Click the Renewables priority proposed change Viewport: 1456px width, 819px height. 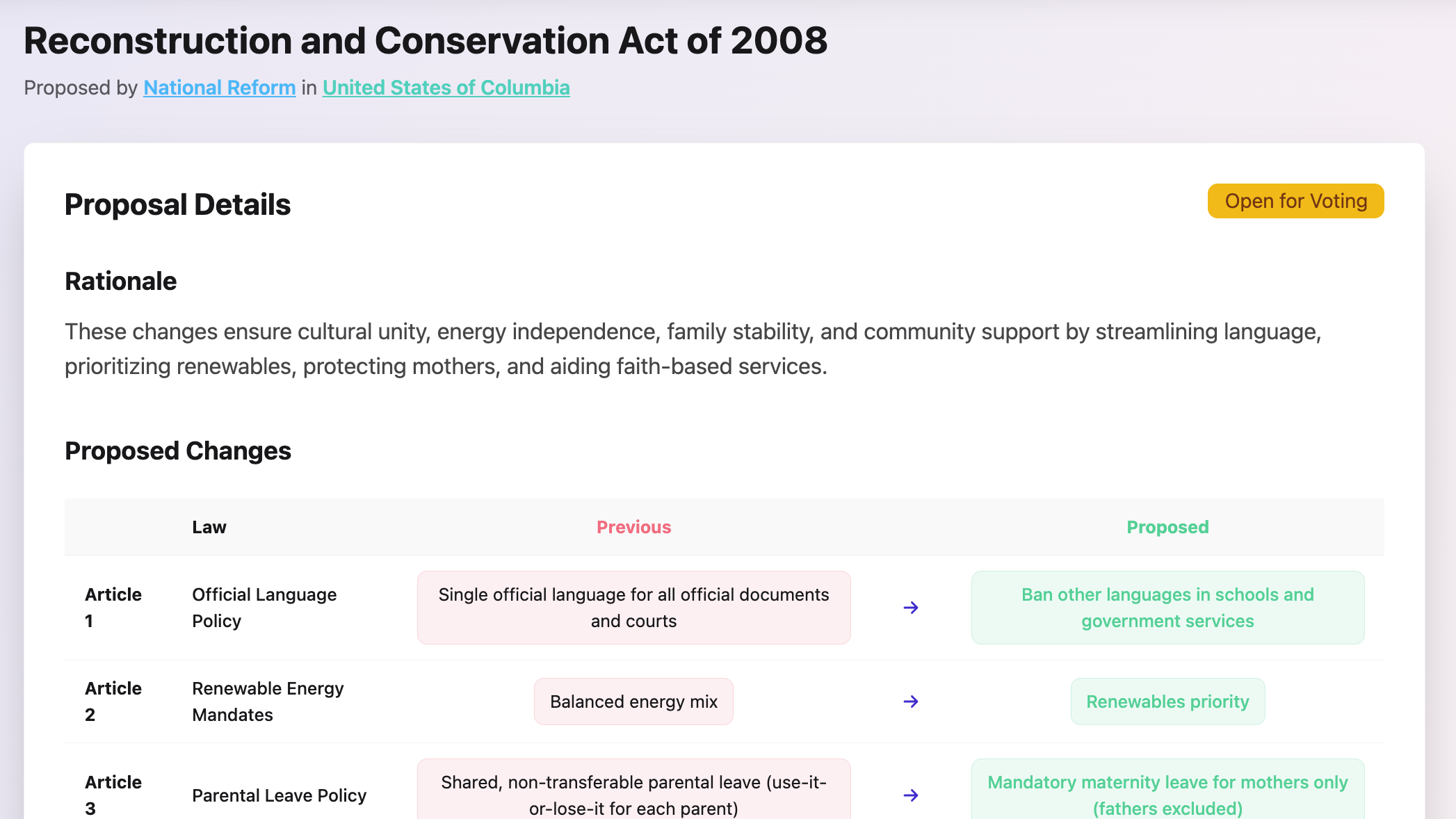[x=1167, y=702]
